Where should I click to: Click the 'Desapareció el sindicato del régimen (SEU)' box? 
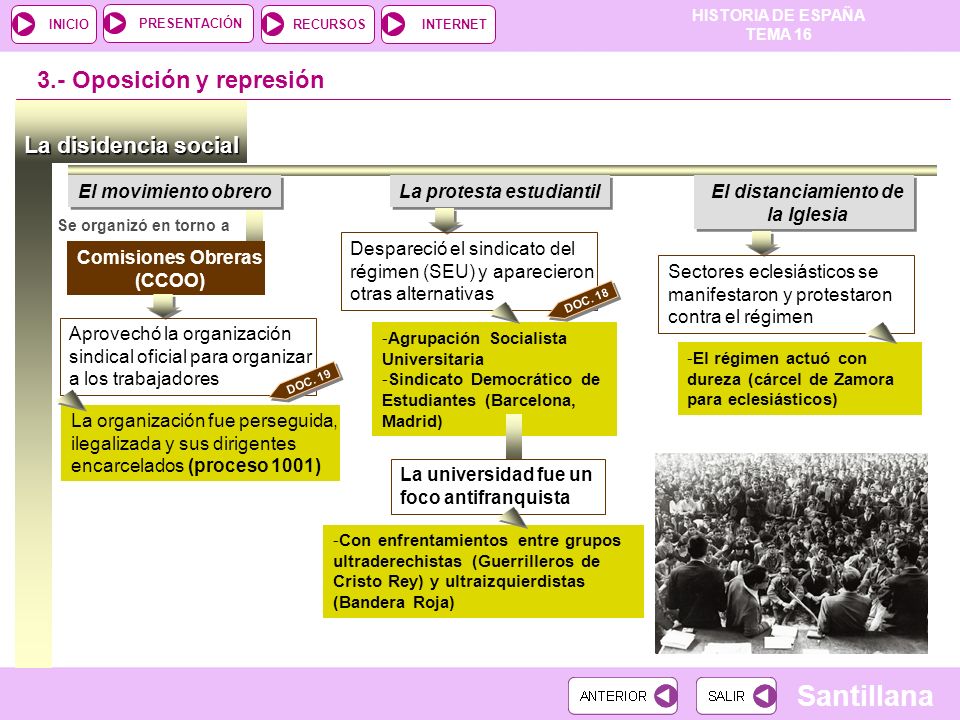click(469, 271)
